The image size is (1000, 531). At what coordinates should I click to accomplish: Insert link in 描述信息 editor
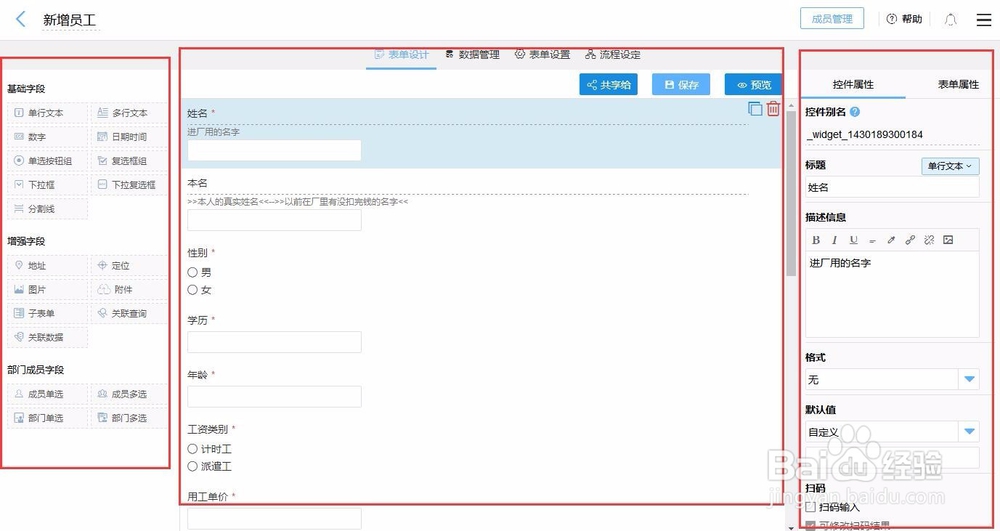(x=910, y=240)
